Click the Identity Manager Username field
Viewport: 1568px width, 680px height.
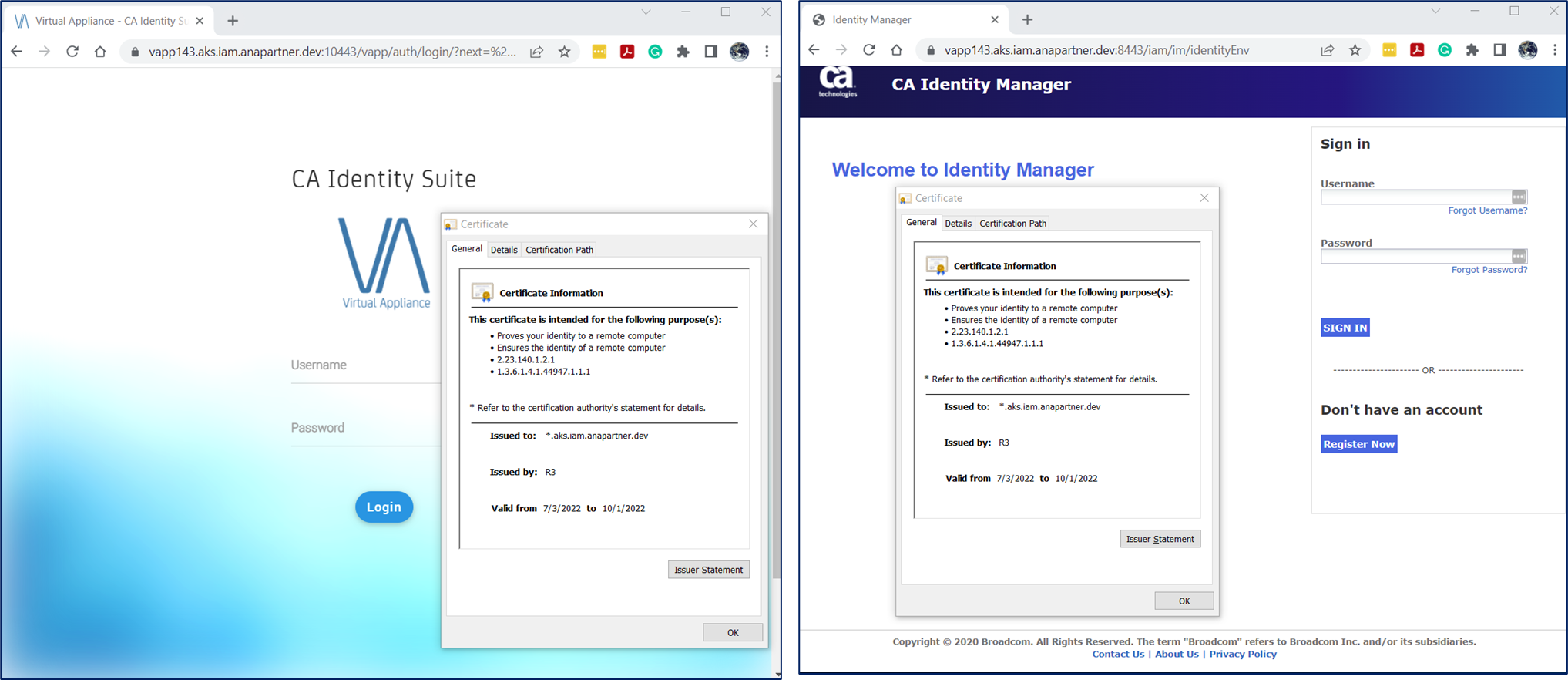click(x=1415, y=197)
